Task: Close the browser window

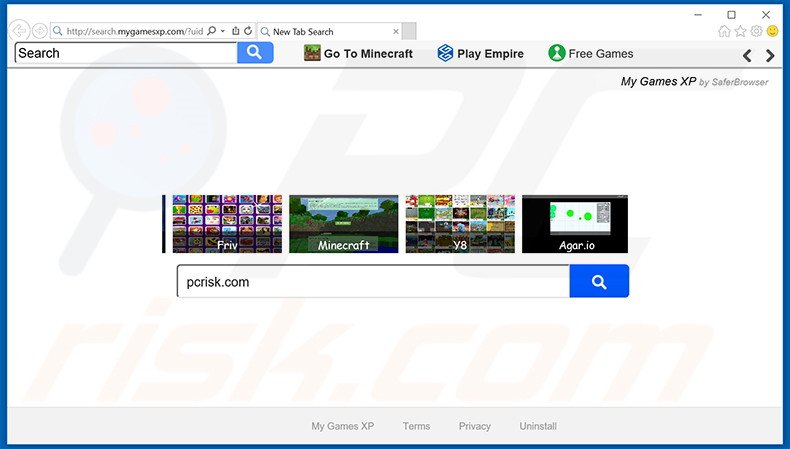Action: pos(766,15)
